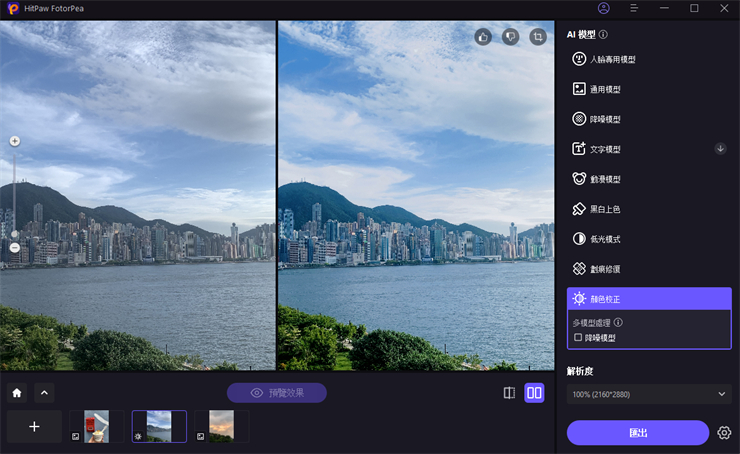Switch to side-by-side compare view
This screenshot has height=454, width=740.
534,393
